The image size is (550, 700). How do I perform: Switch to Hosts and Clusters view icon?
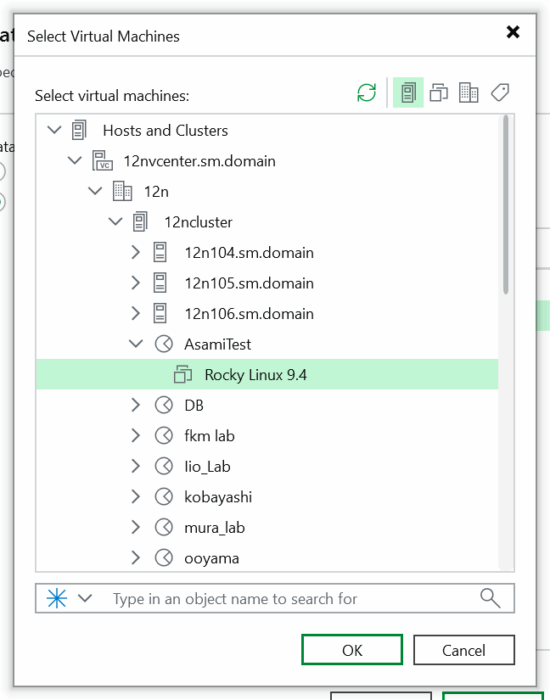click(x=408, y=93)
